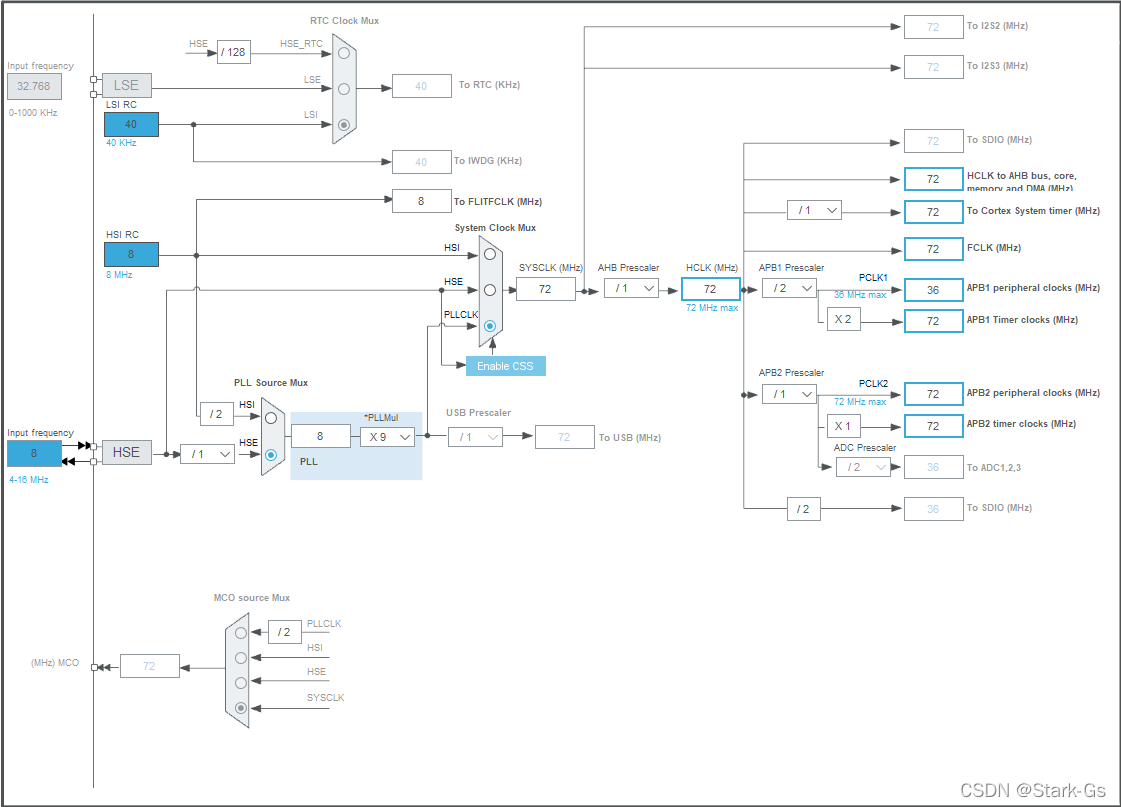Click the MCO /2 prescaler box
The width and height of the screenshot is (1121, 807).
(283, 631)
